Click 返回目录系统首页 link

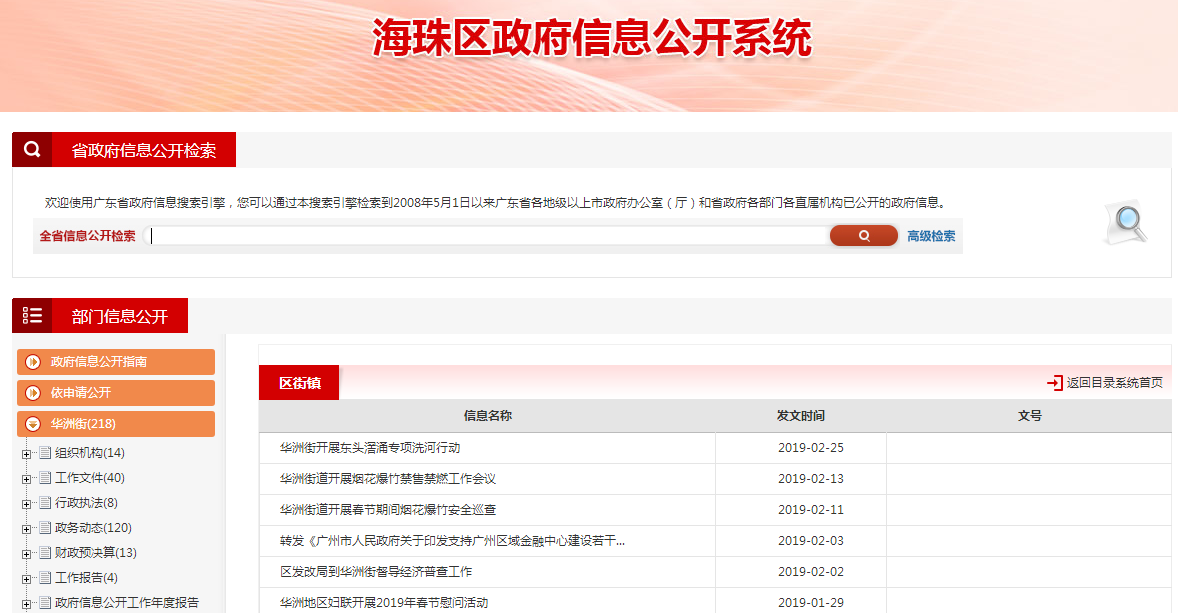point(1115,382)
